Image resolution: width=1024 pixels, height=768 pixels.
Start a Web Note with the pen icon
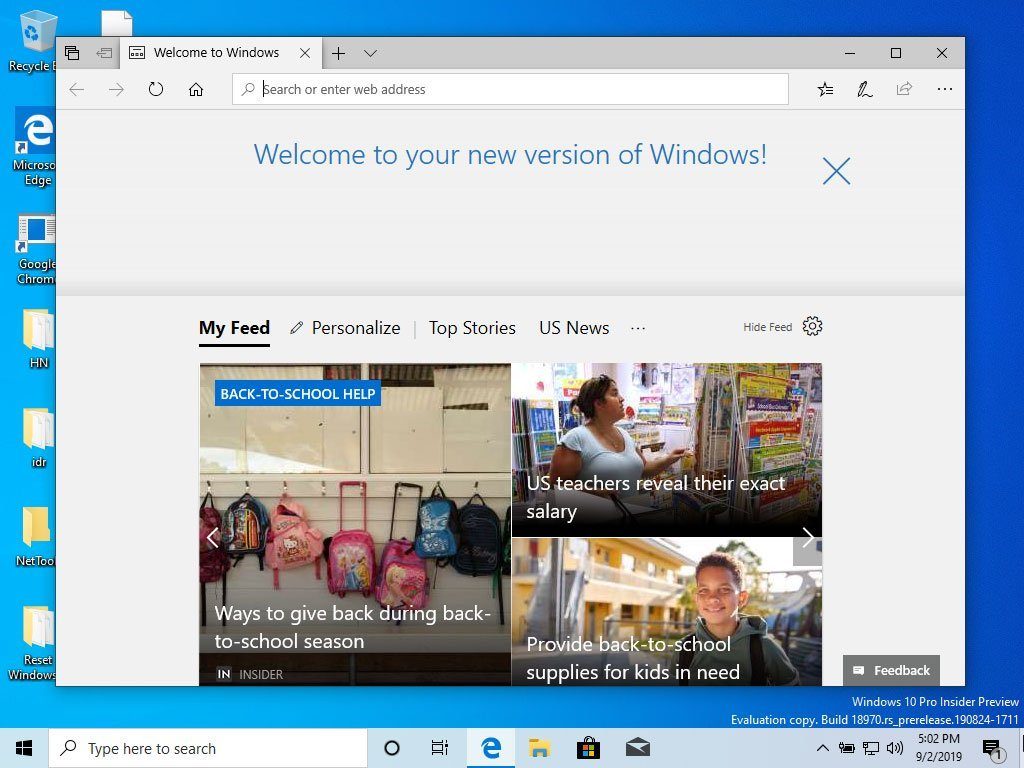click(864, 89)
